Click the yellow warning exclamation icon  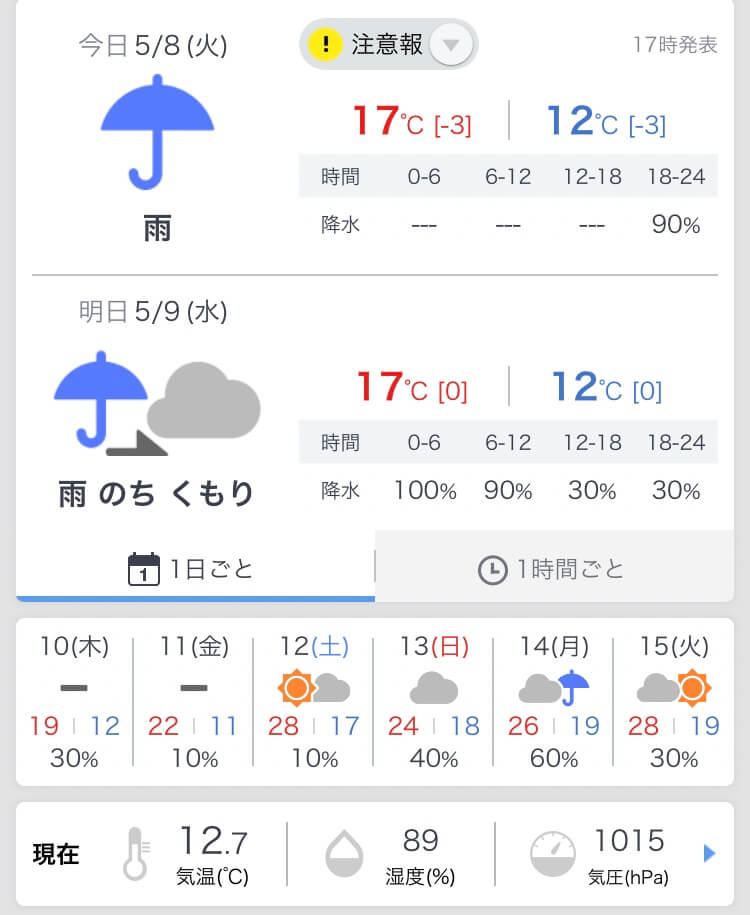pos(325,45)
